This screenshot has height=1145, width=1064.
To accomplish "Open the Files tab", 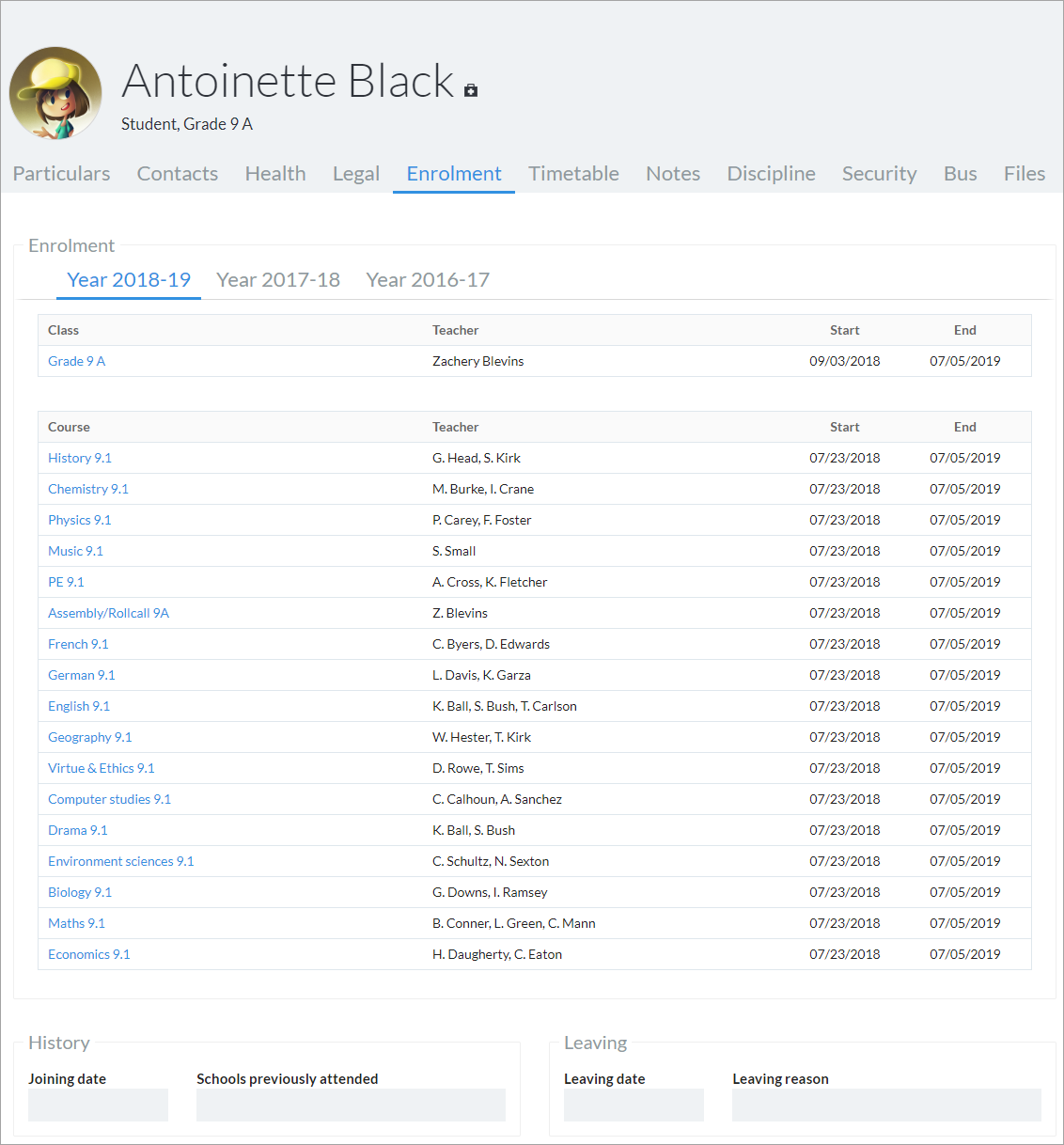I will 1025,174.
